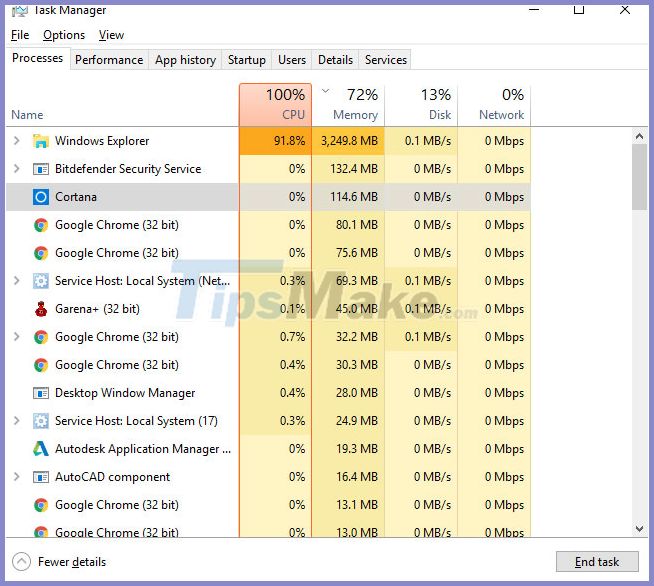
Task: Click the Chrome icon in the 80.1 MB row
Action: coord(40,225)
